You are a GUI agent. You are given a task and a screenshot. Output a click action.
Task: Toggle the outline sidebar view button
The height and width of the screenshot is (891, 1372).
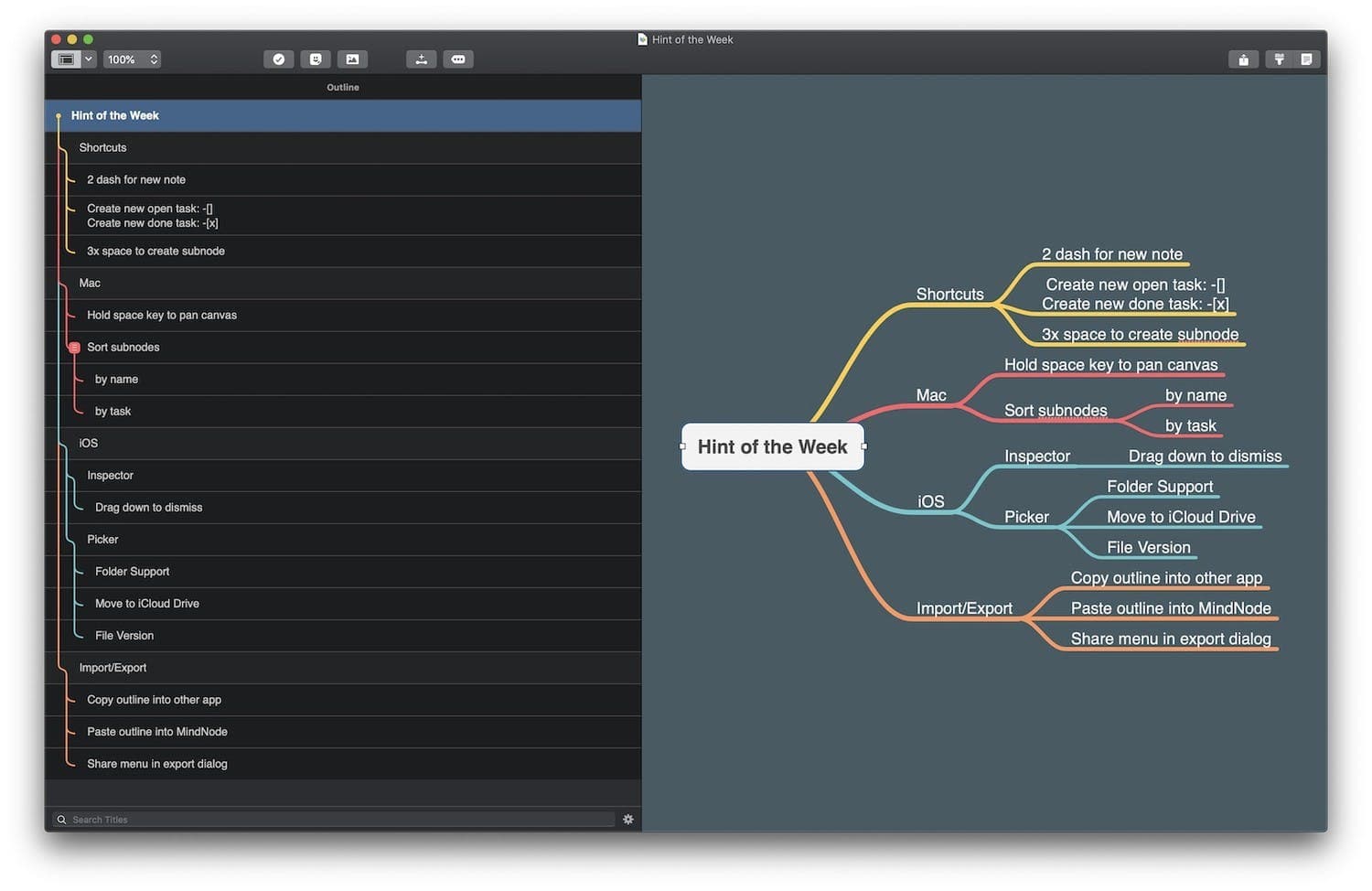[67, 59]
